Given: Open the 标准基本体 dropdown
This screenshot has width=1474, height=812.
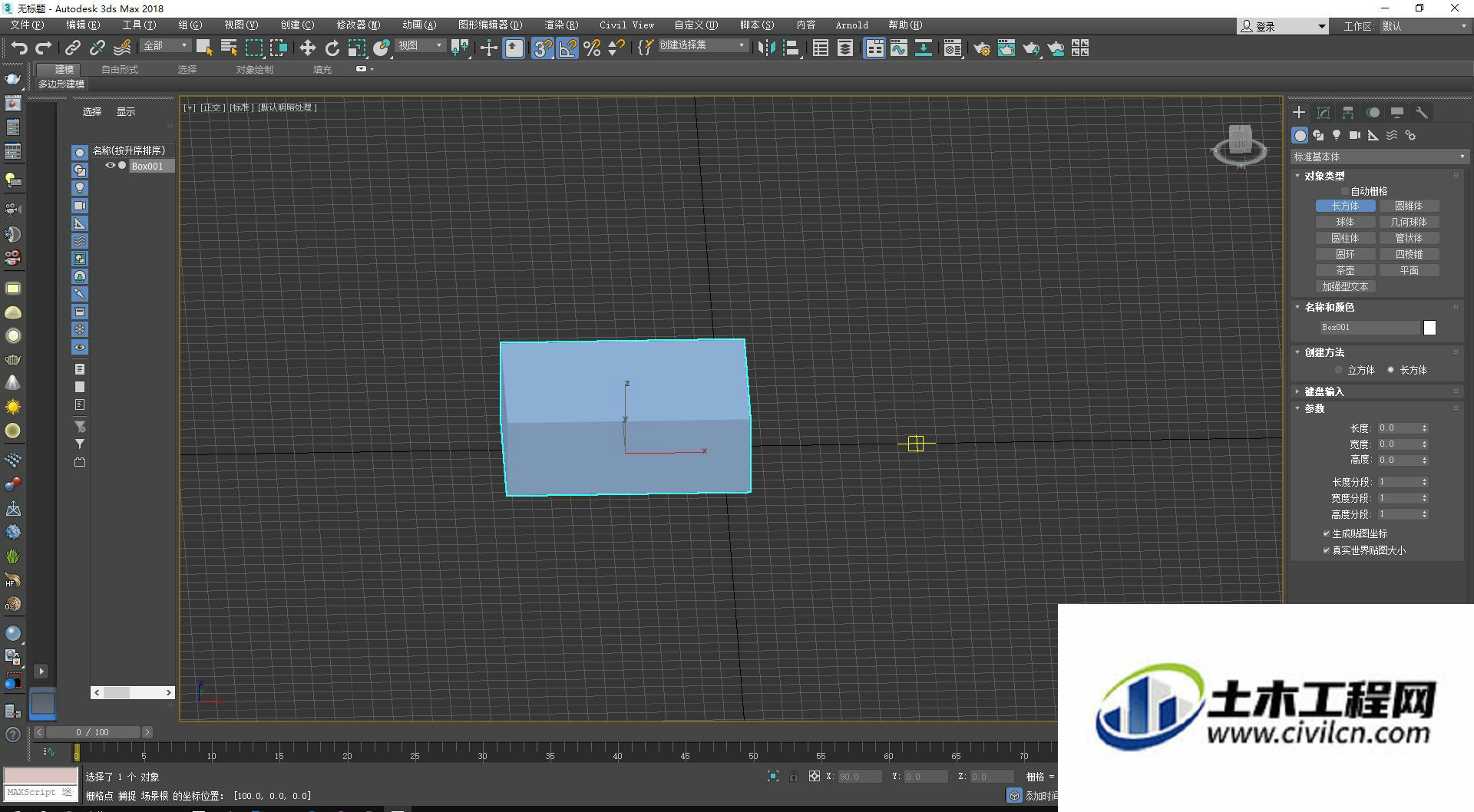Looking at the screenshot, I should click(x=1380, y=157).
